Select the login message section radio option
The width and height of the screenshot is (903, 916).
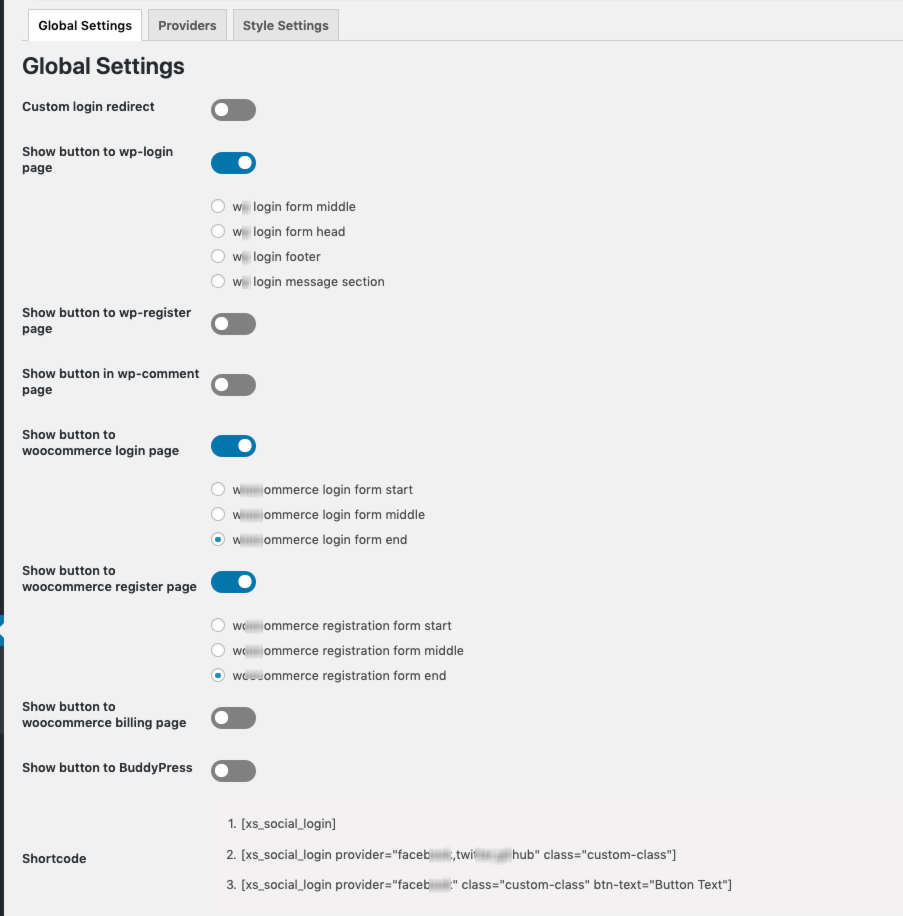tap(218, 282)
